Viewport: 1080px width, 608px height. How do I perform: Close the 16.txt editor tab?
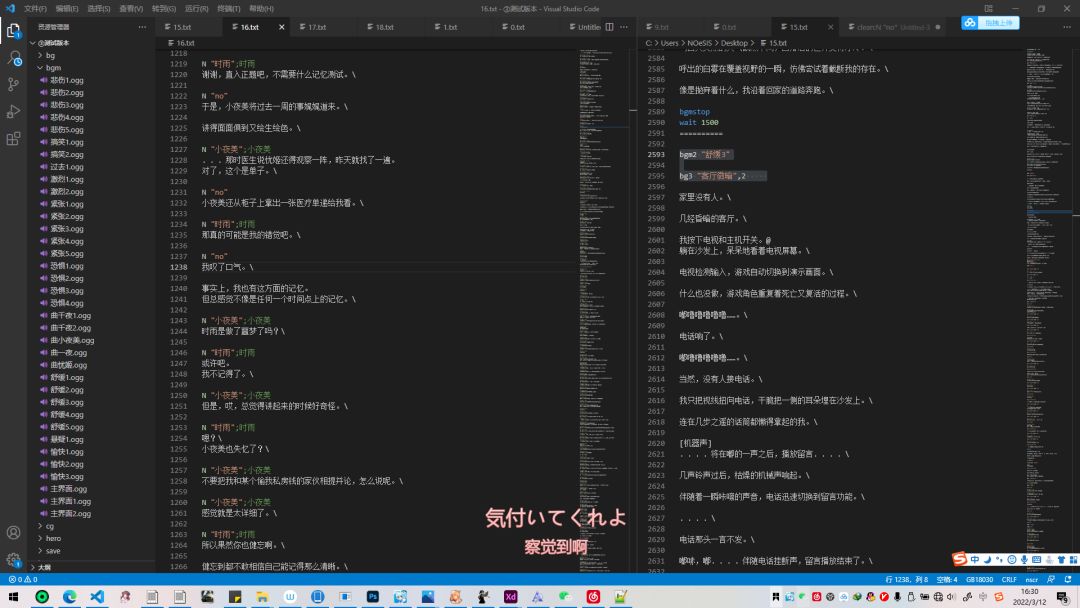[x=281, y=27]
